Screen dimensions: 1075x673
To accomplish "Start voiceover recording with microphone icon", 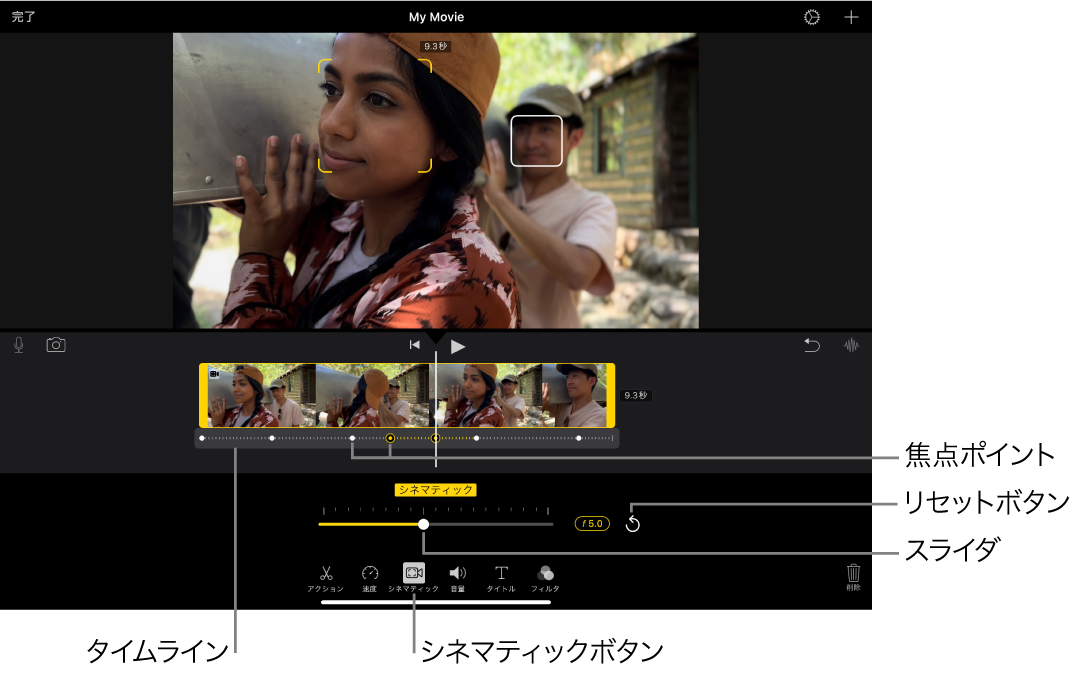I will [19, 345].
